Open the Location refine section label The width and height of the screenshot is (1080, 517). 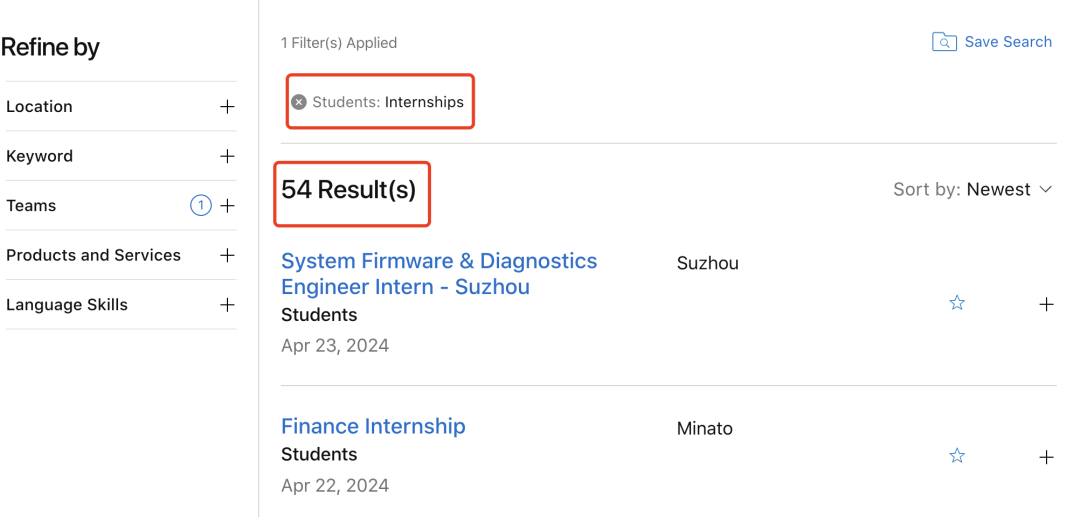39,107
